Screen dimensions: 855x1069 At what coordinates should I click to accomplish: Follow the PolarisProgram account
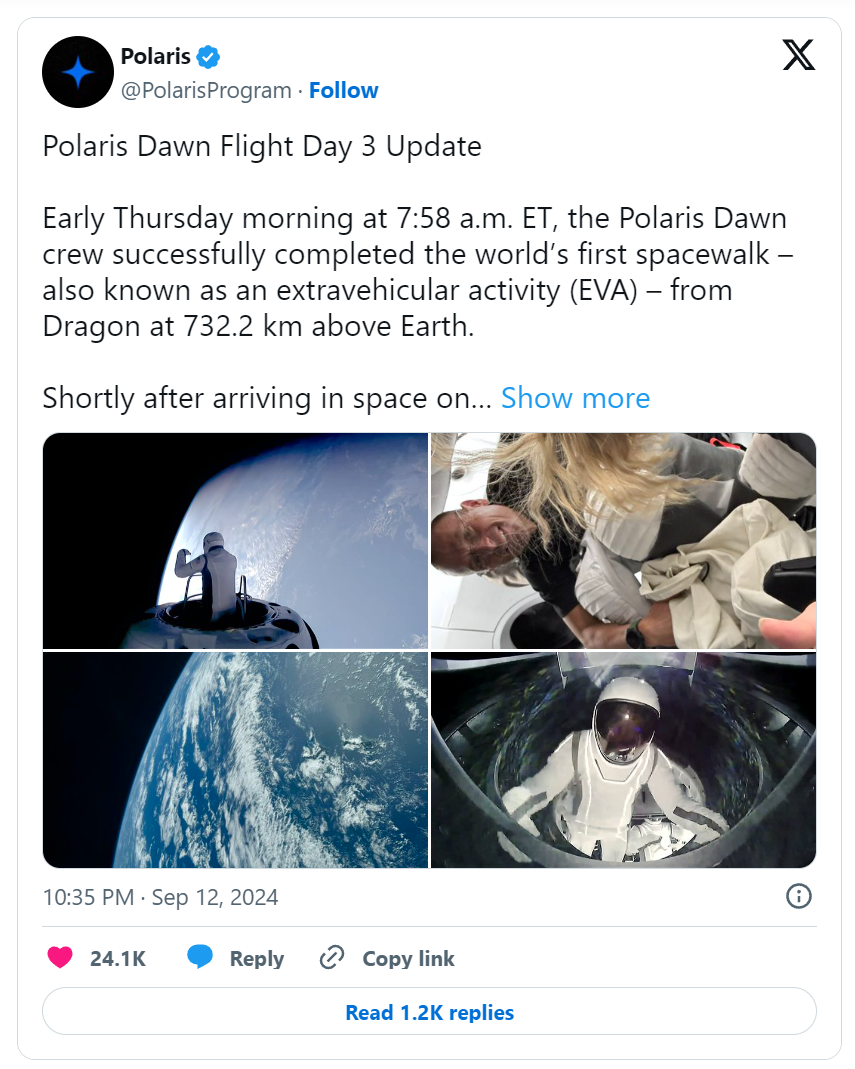coord(343,90)
